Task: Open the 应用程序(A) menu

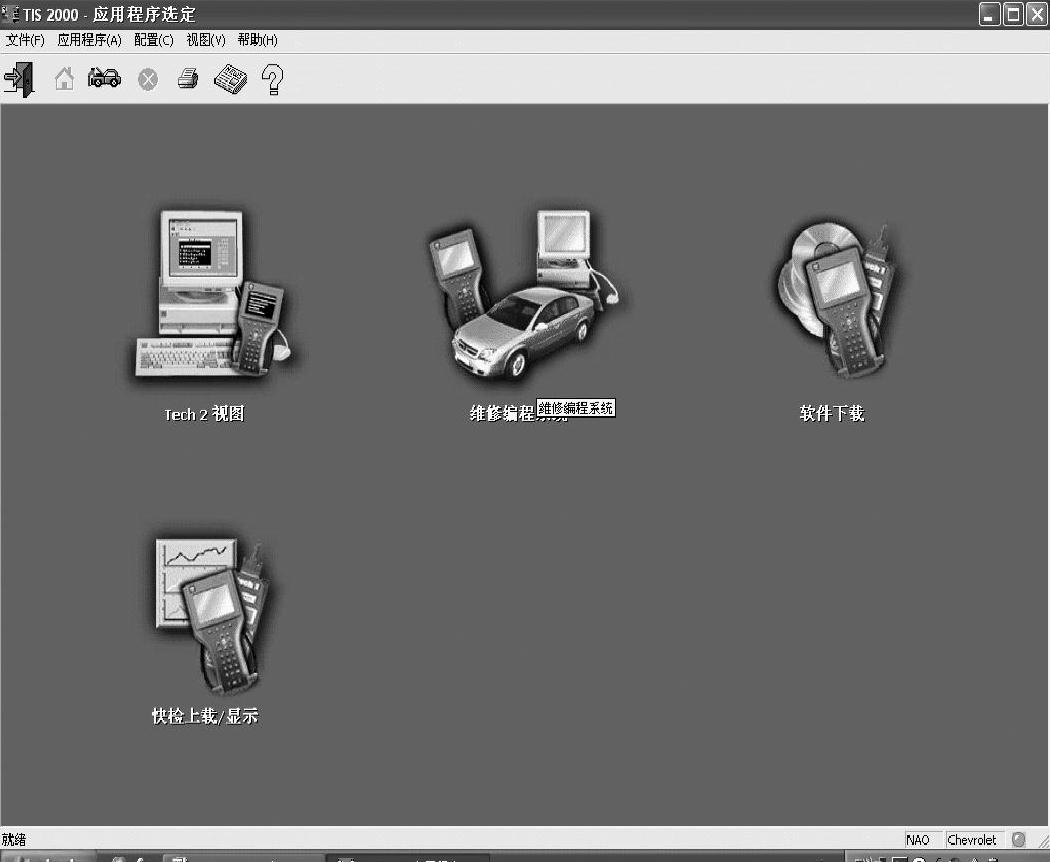Action: click(x=89, y=40)
